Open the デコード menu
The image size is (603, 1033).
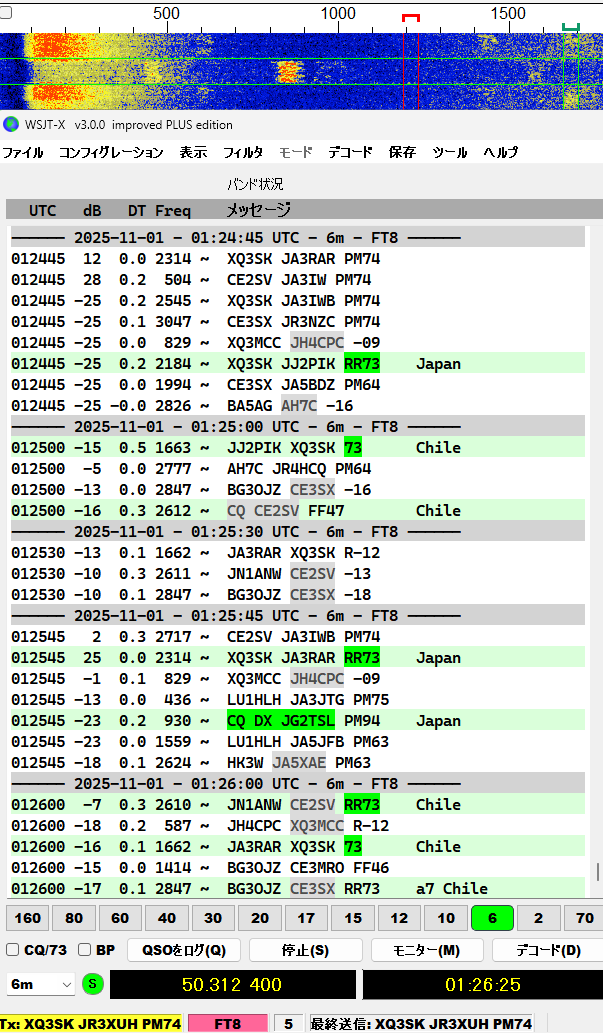(x=350, y=153)
